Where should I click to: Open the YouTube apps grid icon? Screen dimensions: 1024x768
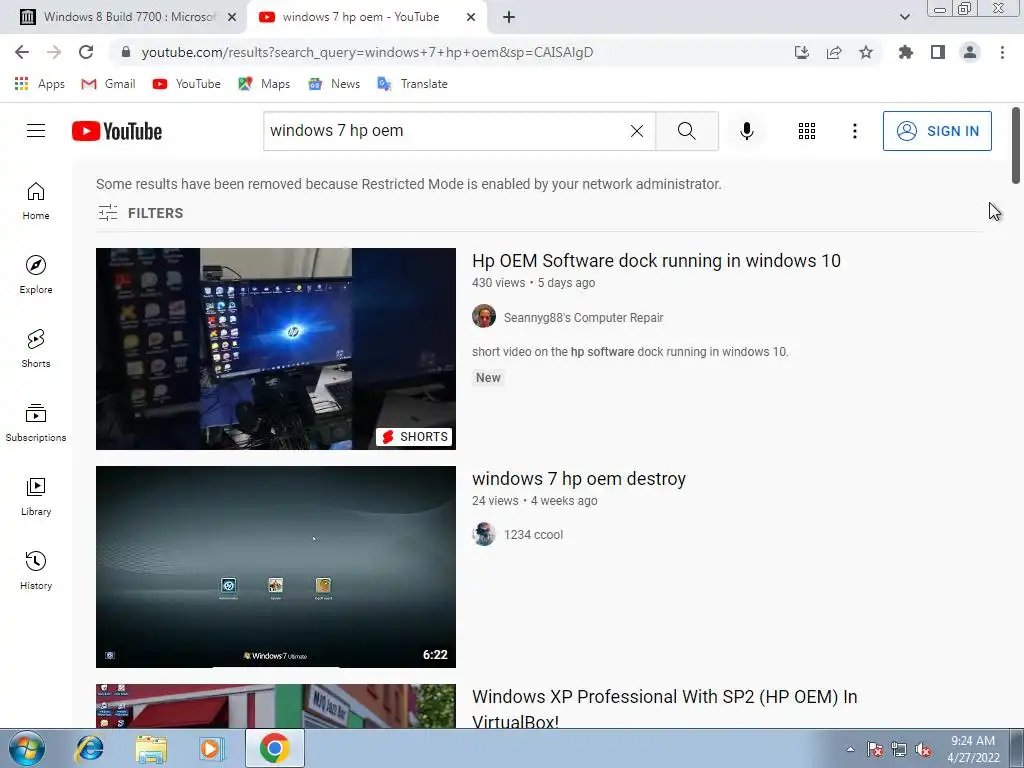coord(807,131)
